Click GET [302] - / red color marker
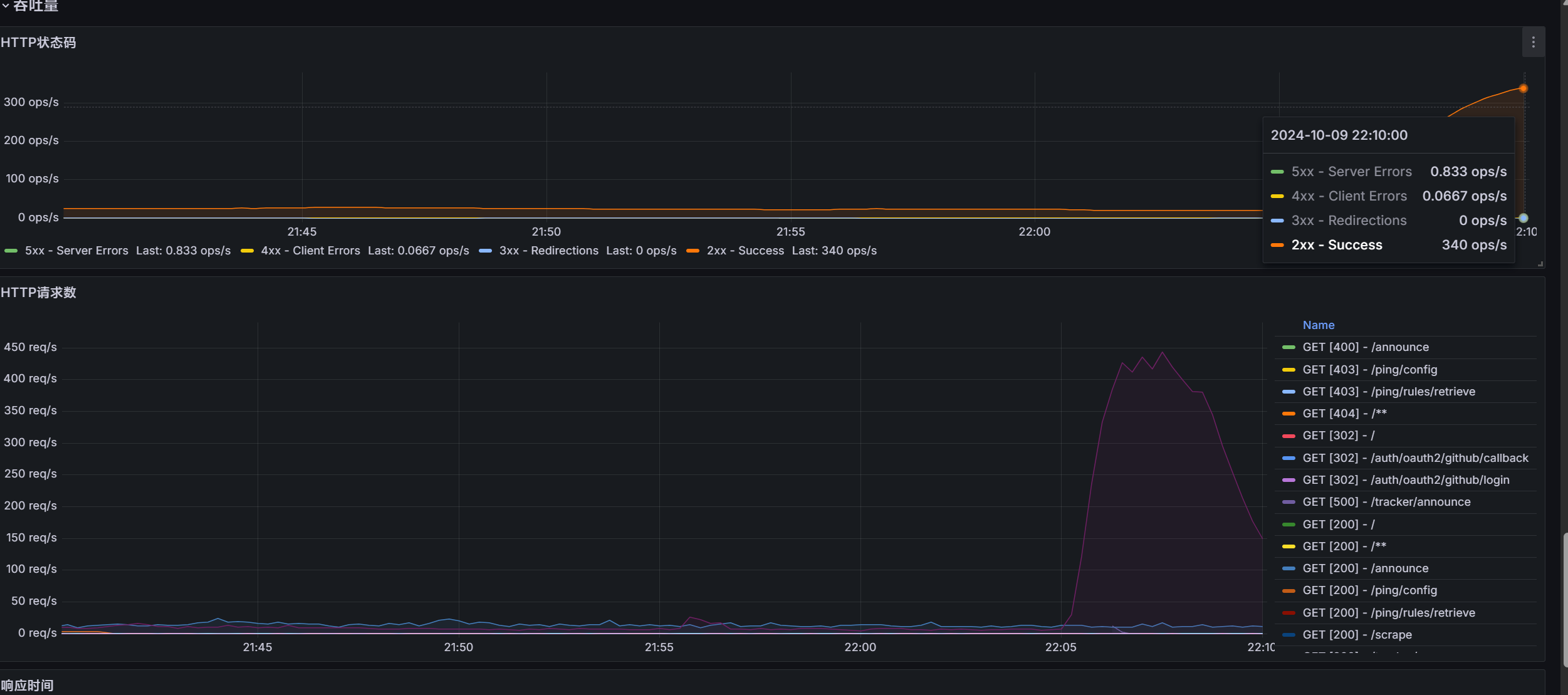 [1288, 436]
